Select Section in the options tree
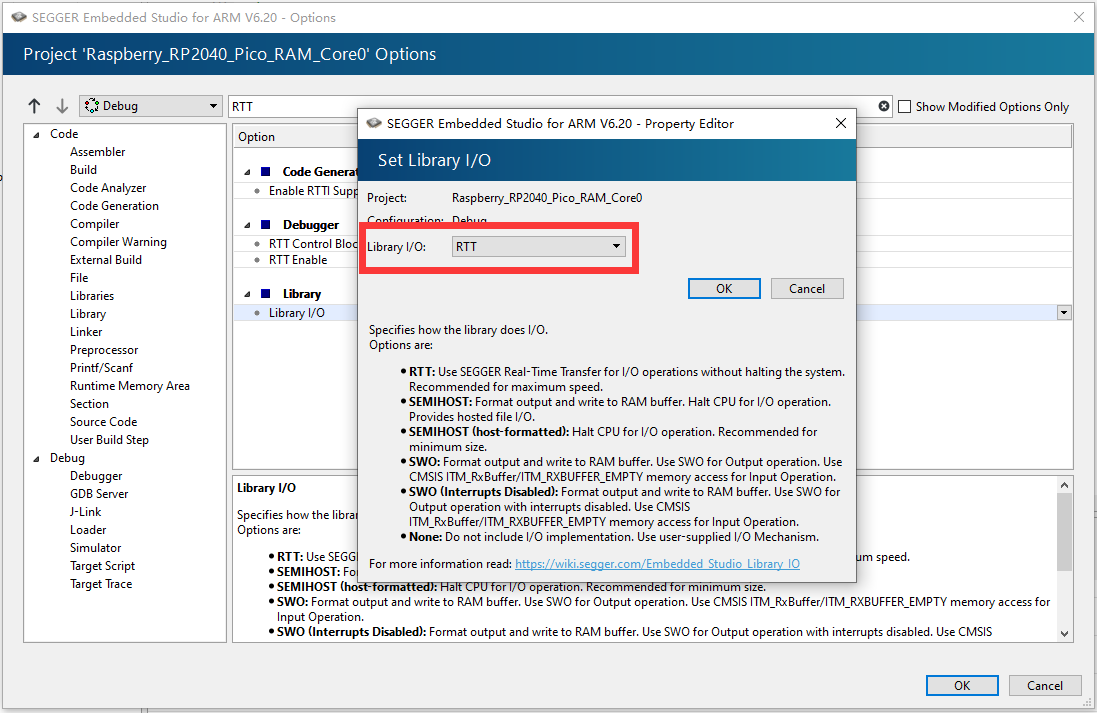The height and width of the screenshot is (713, 1097). [x=89, y=404]
